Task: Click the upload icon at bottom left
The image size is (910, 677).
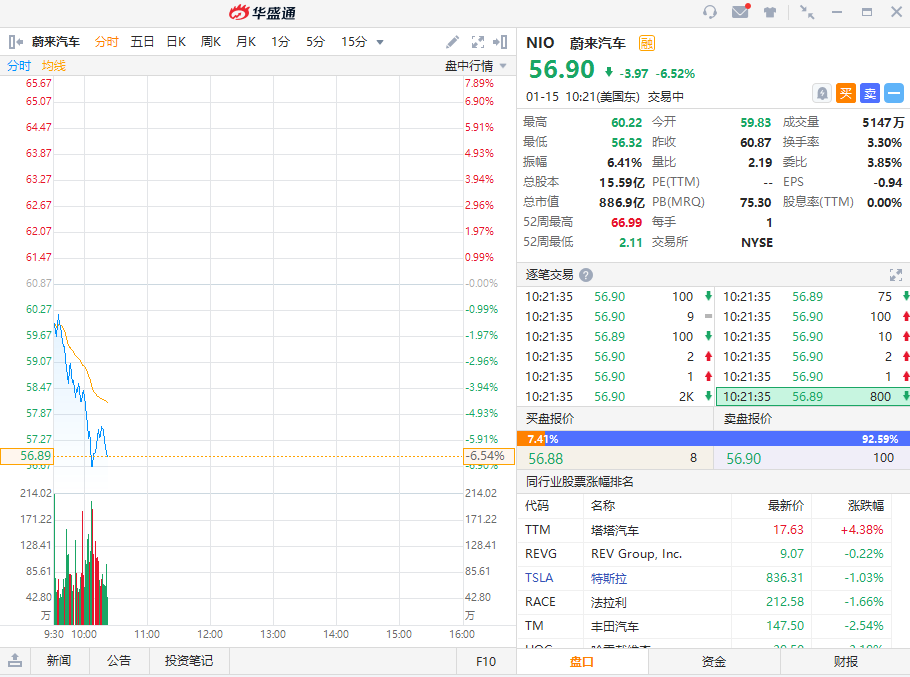Action: [15, 661]
